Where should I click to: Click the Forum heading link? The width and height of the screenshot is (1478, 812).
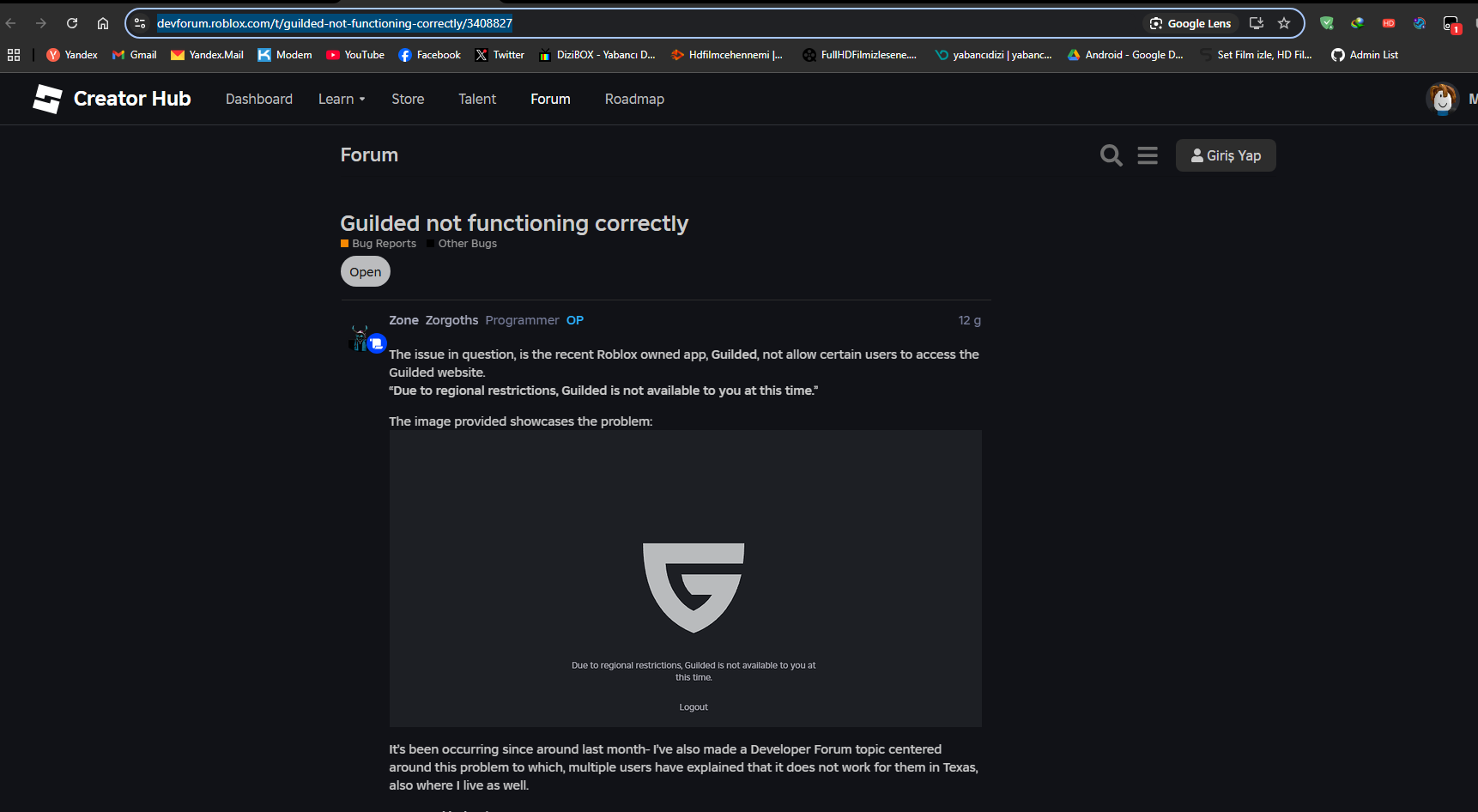pos(369,155)
